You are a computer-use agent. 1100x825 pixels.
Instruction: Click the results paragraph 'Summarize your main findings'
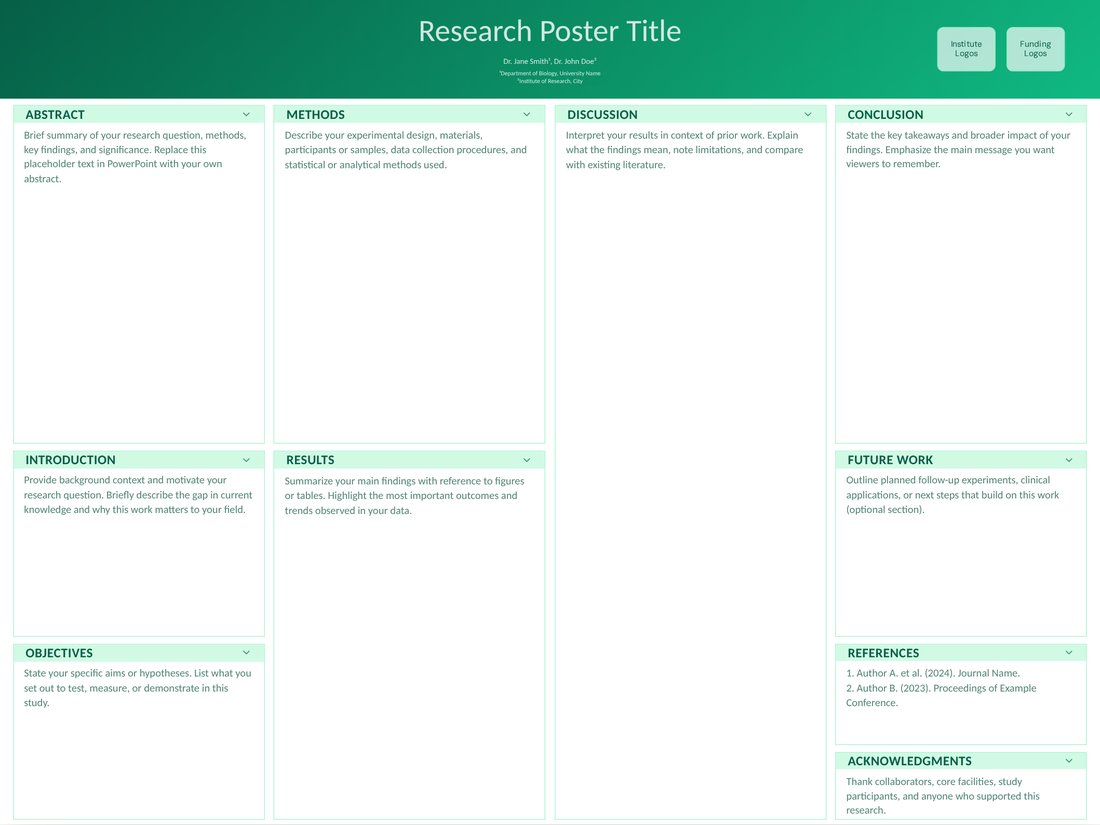404,495
